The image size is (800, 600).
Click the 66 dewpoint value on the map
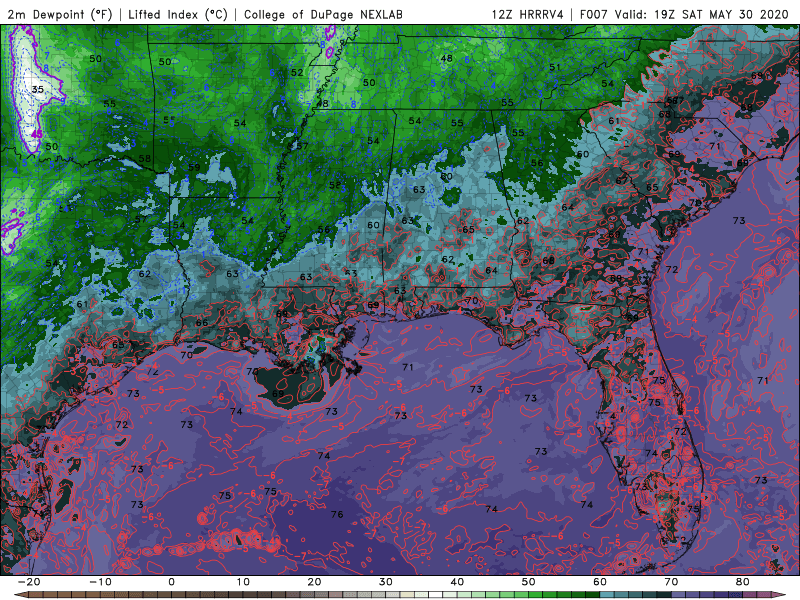(x=202, y=322)
